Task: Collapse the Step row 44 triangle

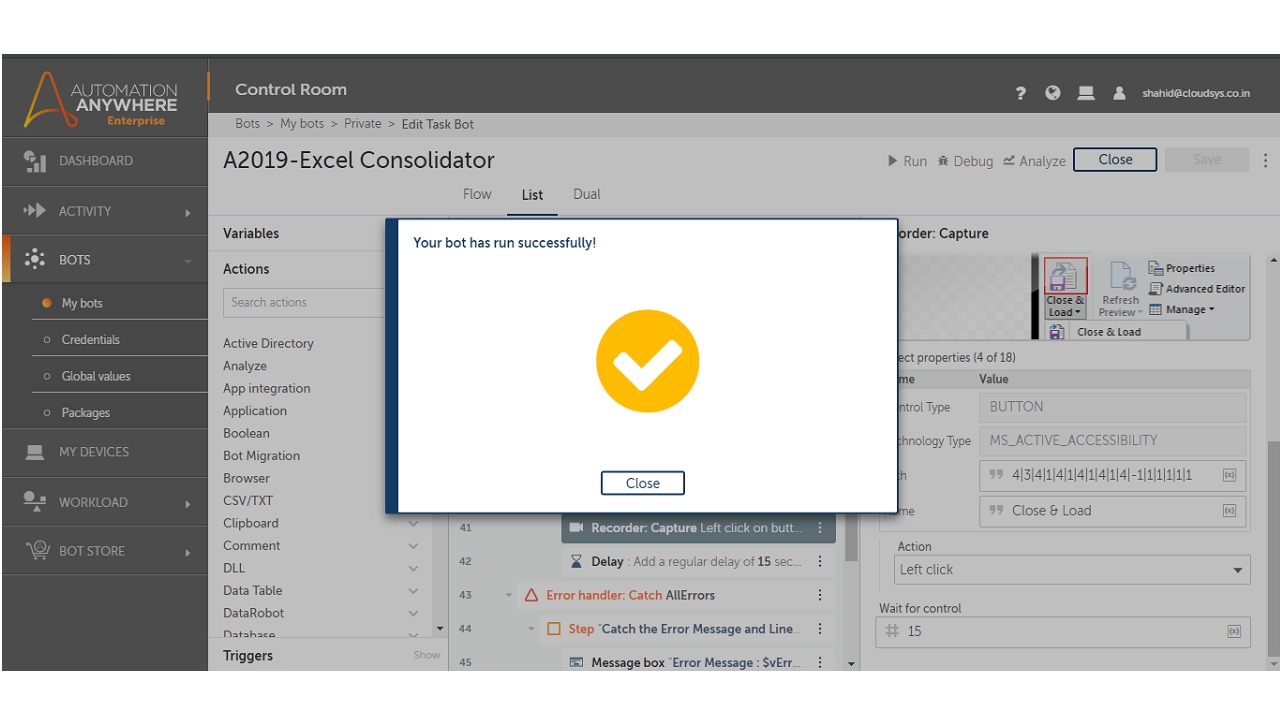Action: tap(532, 629)
